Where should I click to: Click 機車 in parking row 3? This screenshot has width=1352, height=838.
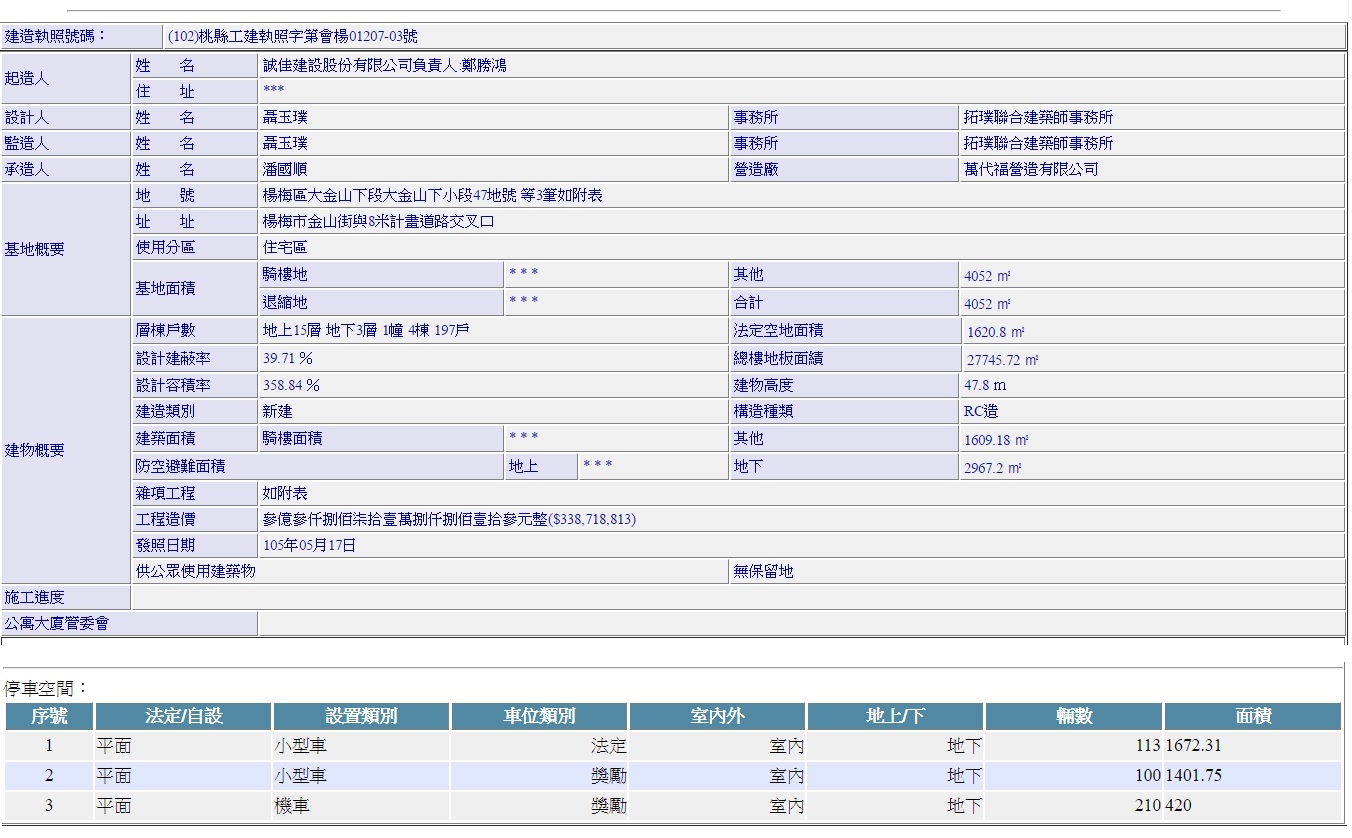291,806
